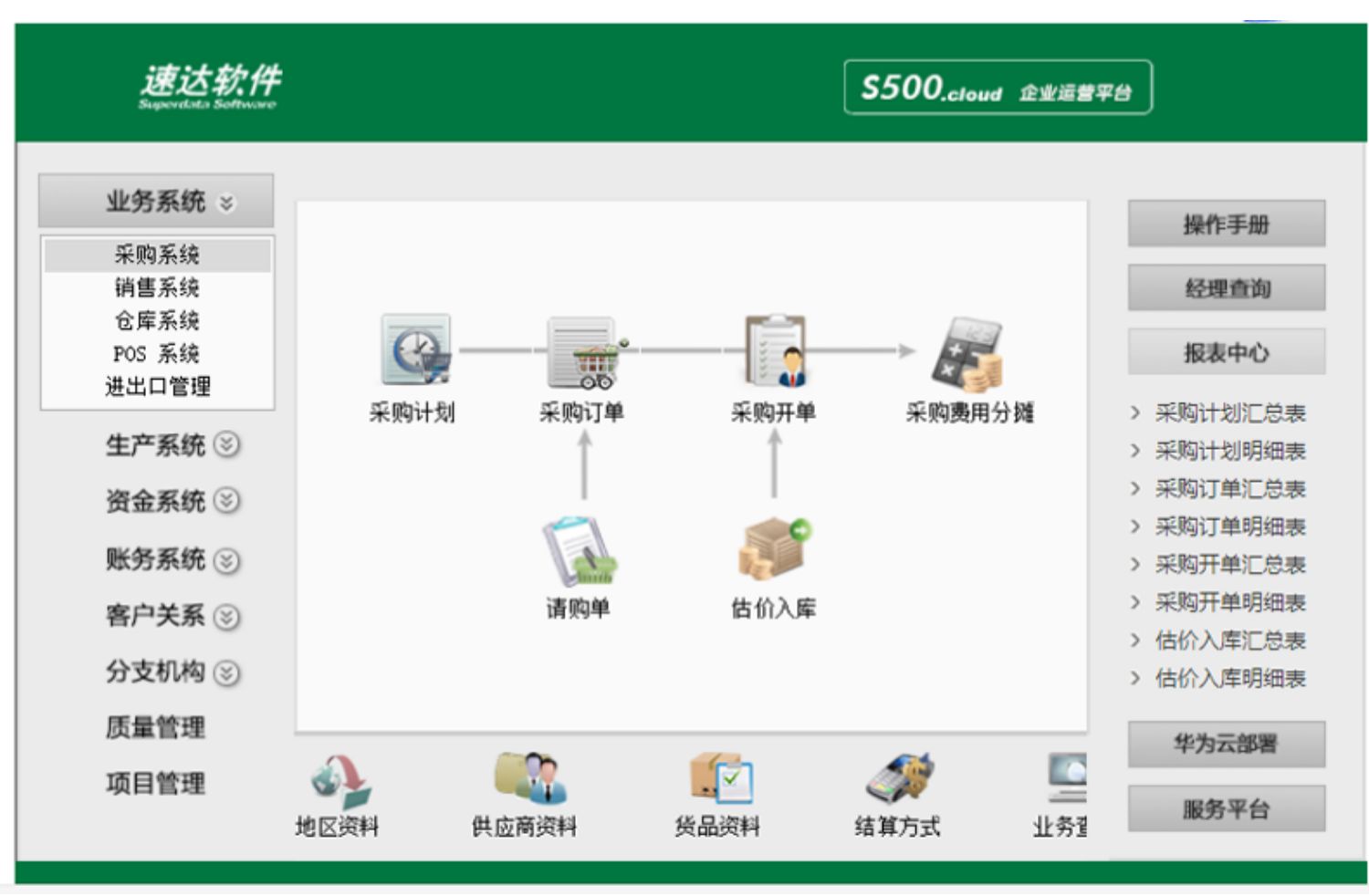The image size is (1369, 896).
Task: Click the 华为云部署 button
Action: coord(1227,745)
